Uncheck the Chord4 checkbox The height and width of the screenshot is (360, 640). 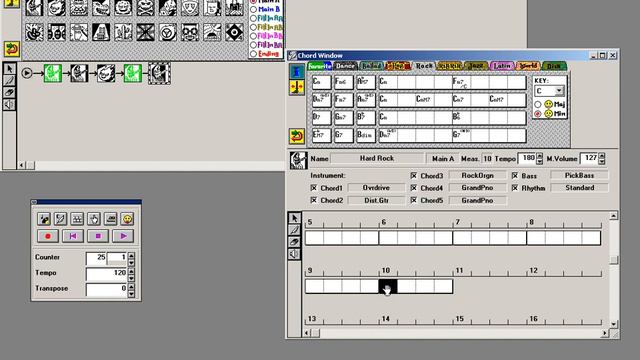pos(413,188)
